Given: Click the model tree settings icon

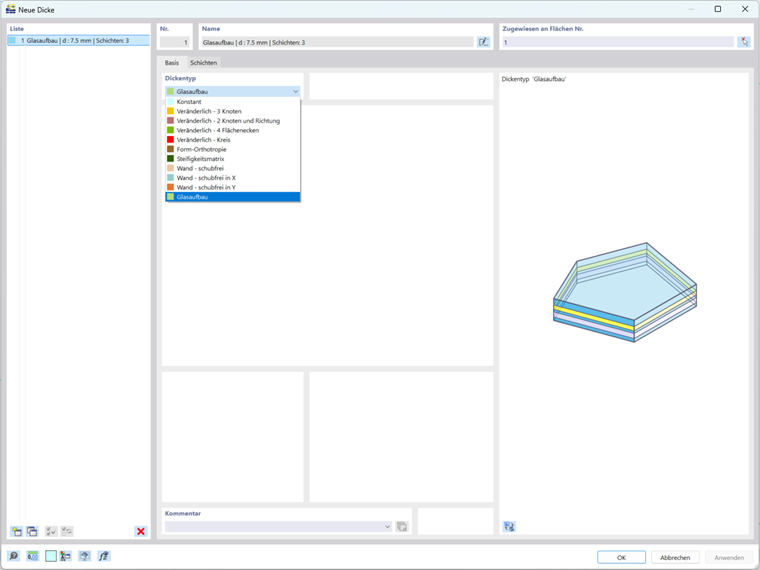Looking at the screenshot, I should (65, 556).
